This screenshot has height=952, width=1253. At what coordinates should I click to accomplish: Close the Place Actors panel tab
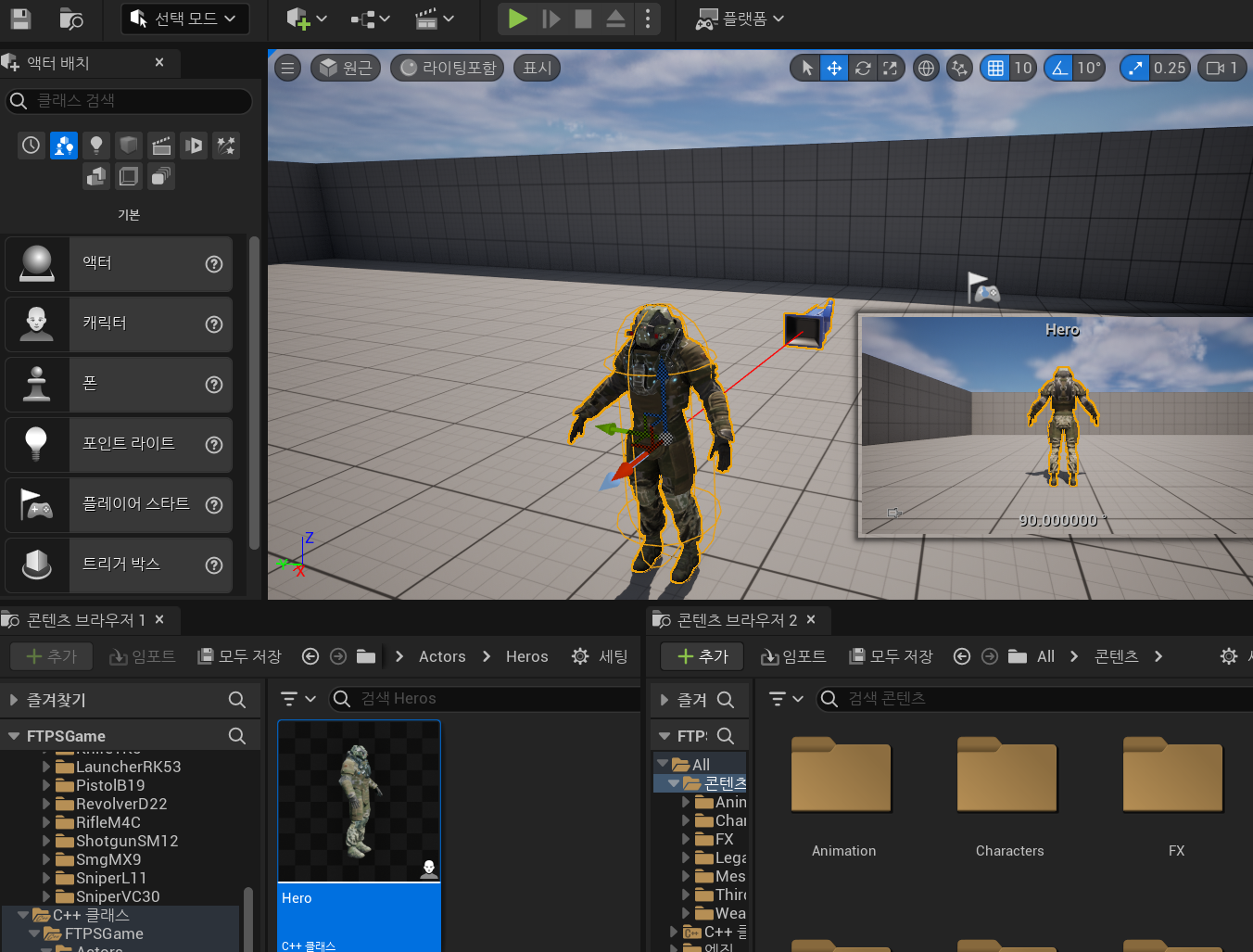[x=159, y=62]
